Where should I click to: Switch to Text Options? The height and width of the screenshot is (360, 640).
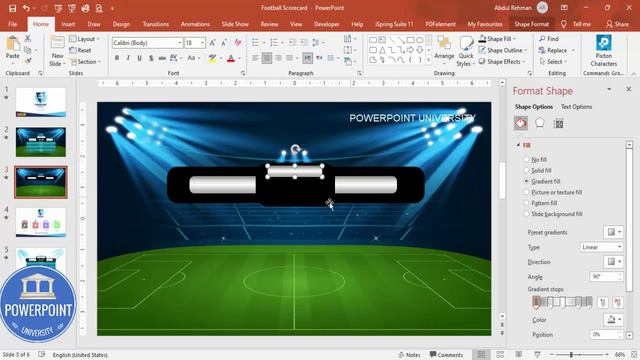[576, 107]
